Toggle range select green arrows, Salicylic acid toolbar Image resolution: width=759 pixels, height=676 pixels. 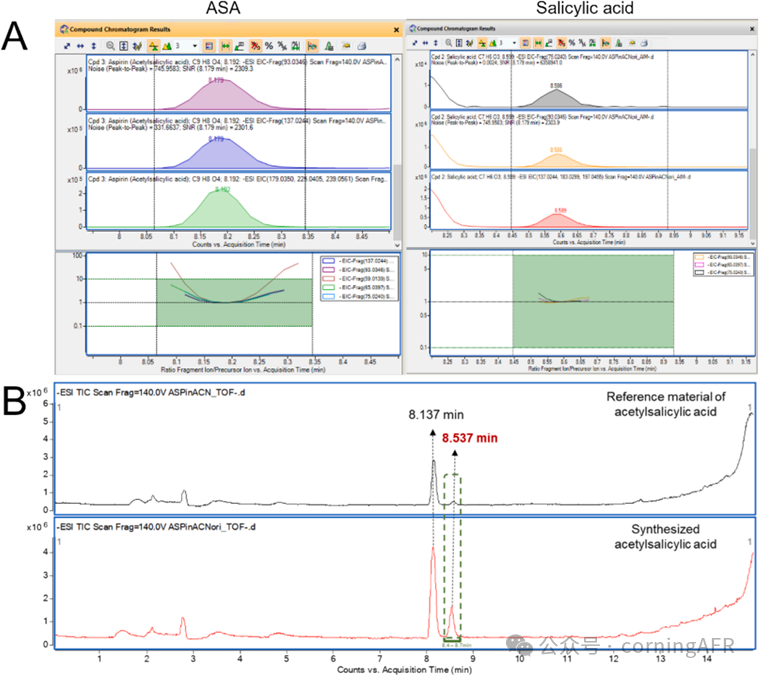pyautogui.click(x=538, y=43)
